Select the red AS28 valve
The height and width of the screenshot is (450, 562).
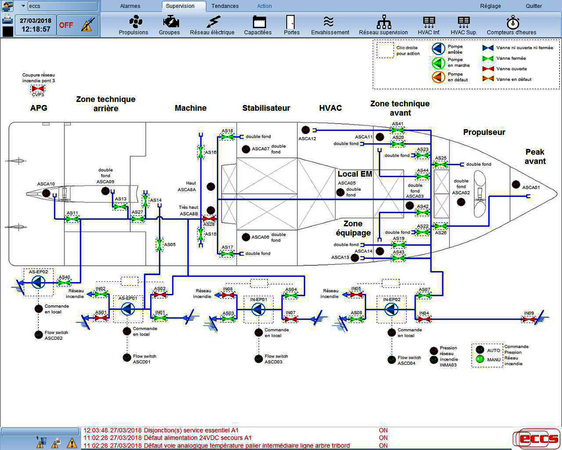tap(209, 219)
